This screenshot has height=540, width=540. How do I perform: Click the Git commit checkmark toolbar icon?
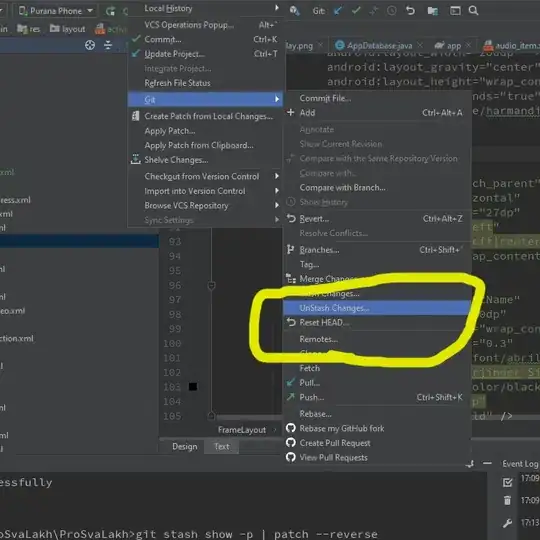coord(356,10)
